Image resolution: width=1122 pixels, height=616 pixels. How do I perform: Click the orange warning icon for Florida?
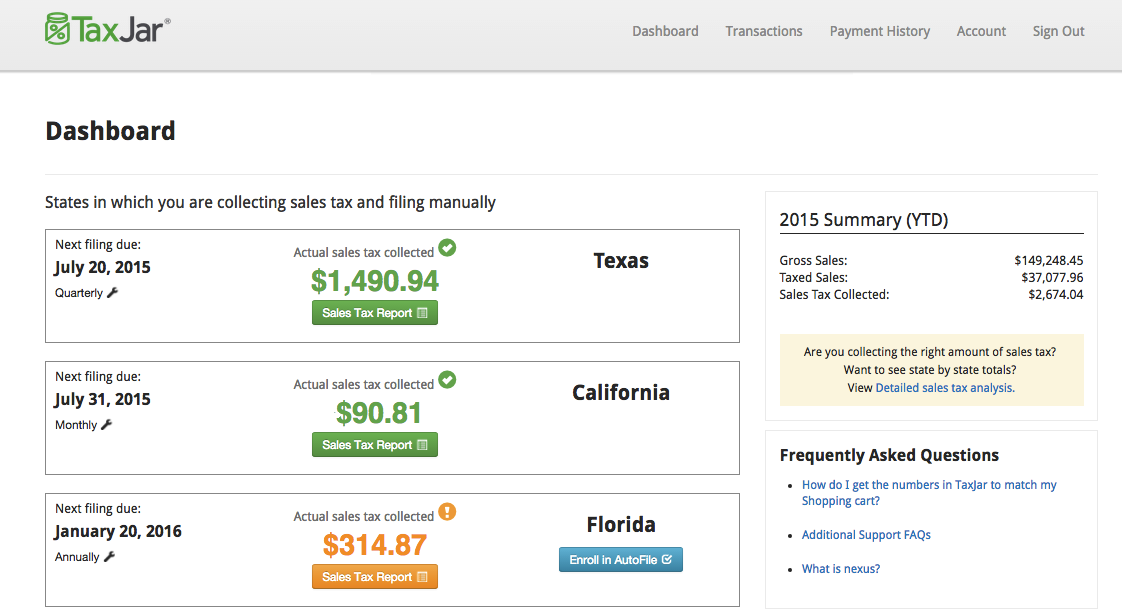point(447,512)
